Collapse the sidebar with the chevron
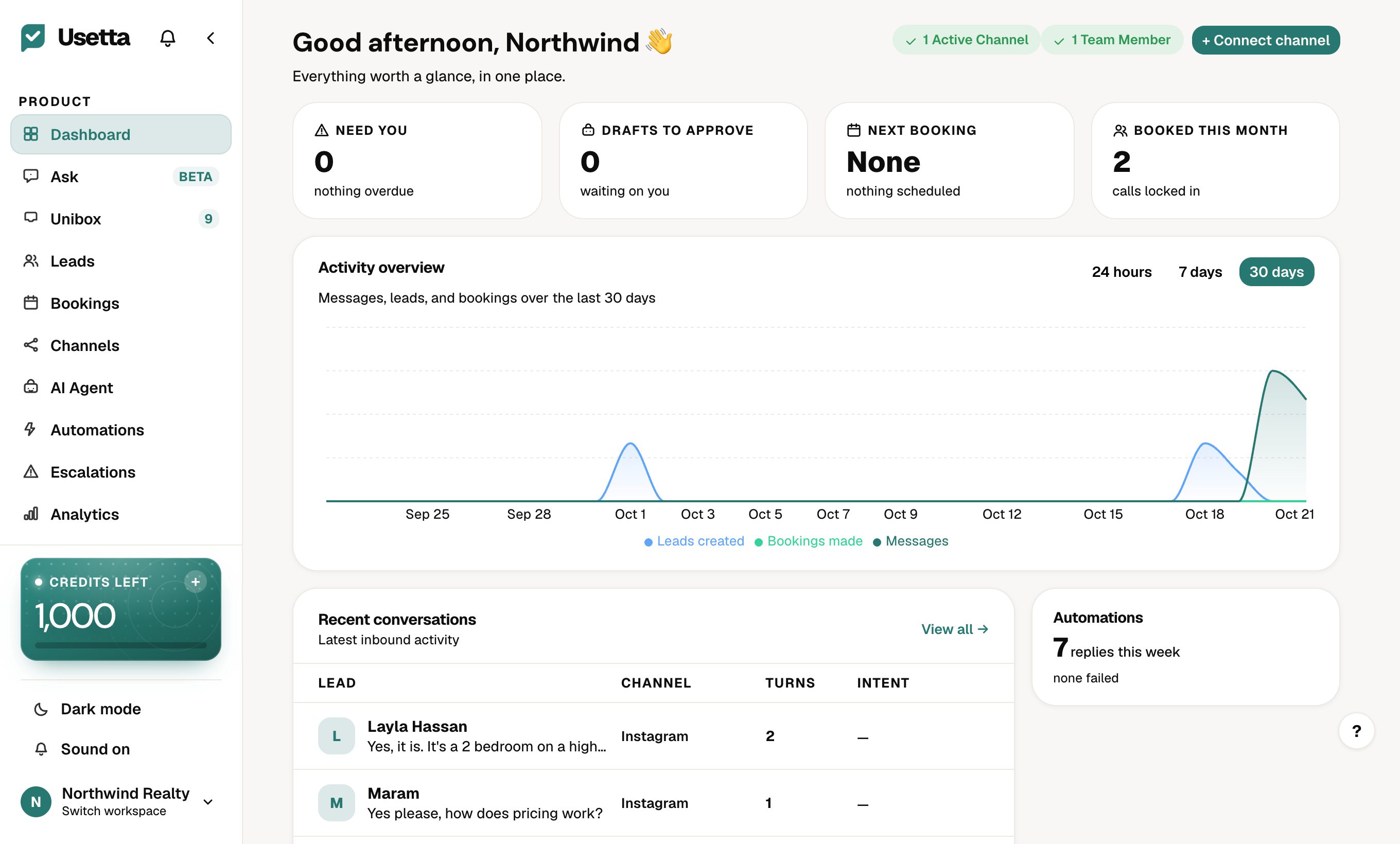 click(211, 38)
